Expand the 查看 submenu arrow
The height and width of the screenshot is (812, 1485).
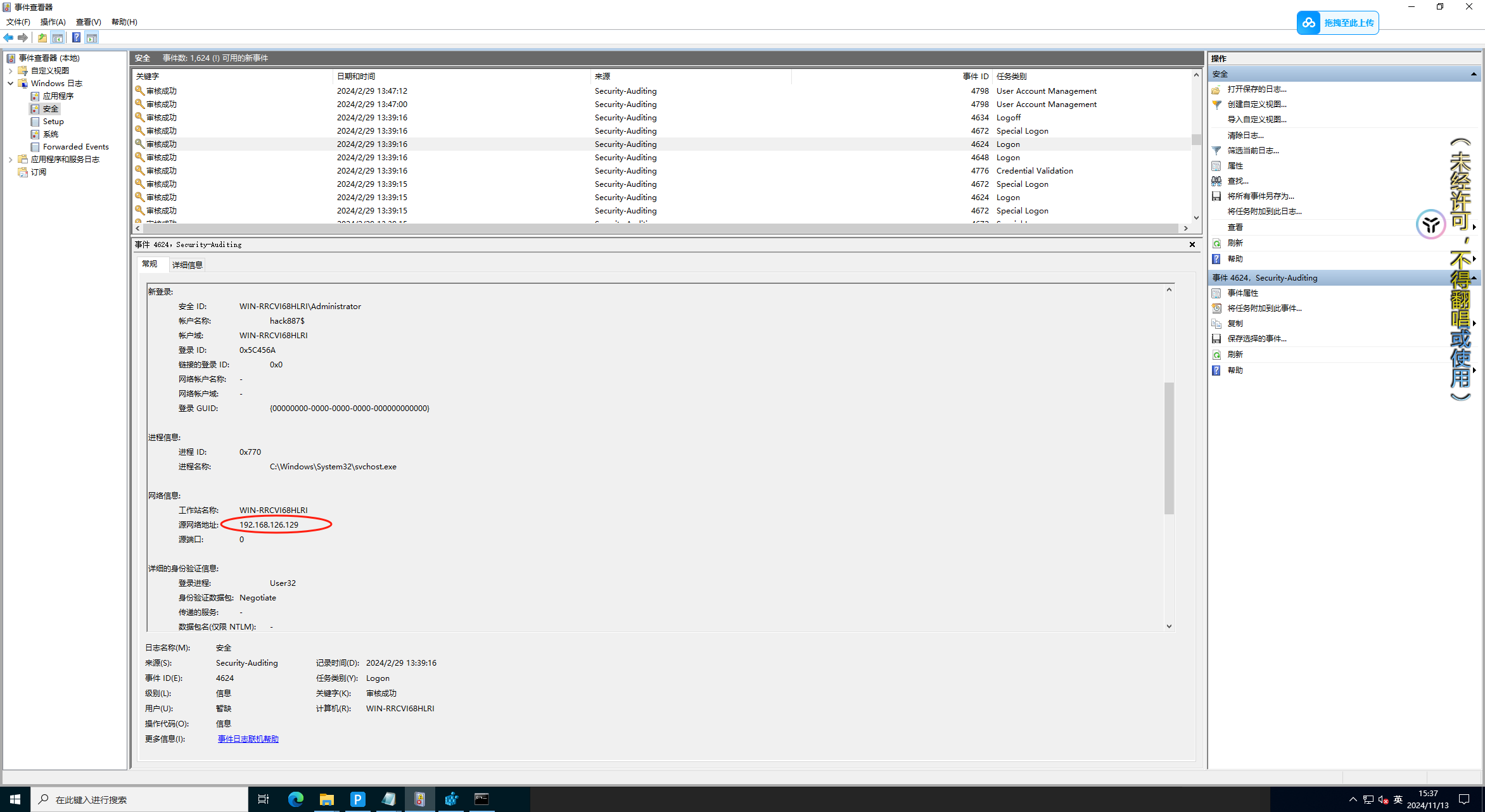coord(1475,227)
